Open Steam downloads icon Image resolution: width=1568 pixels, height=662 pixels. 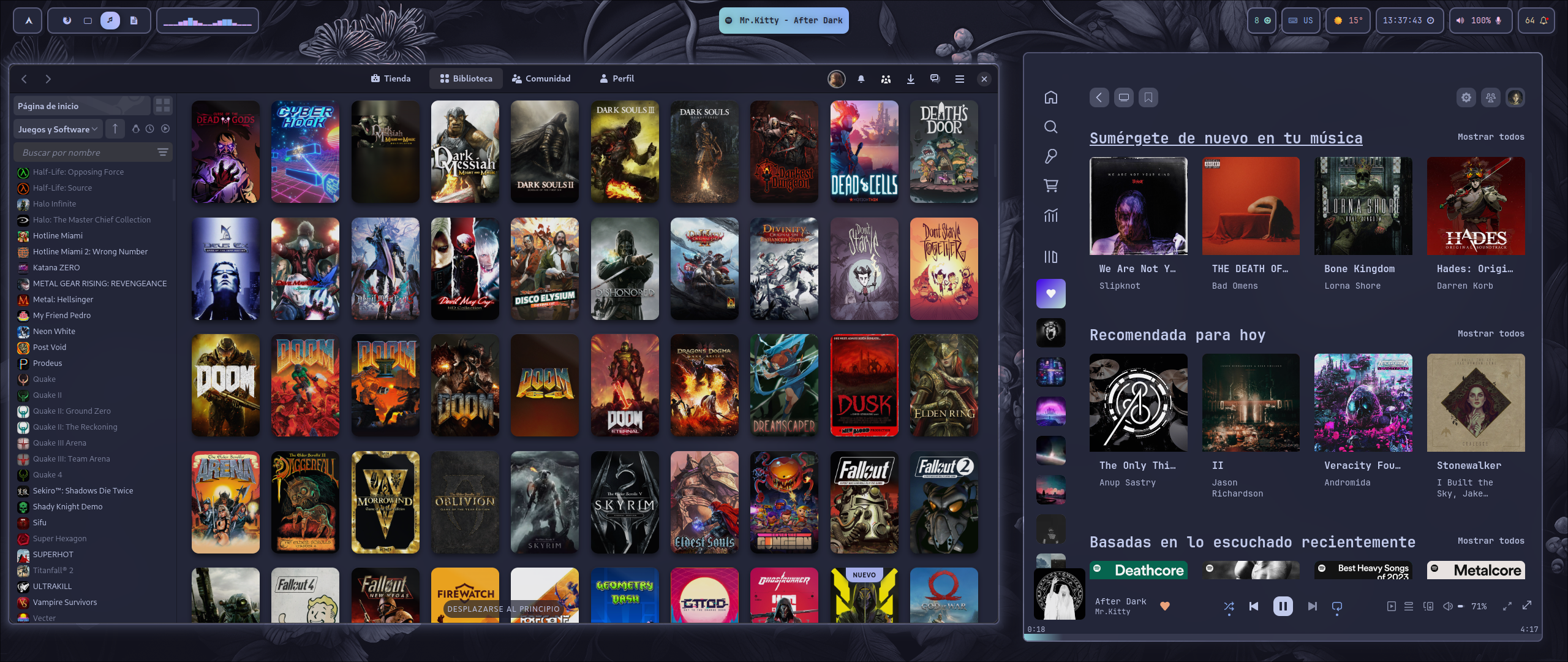[x=910, y=79]
